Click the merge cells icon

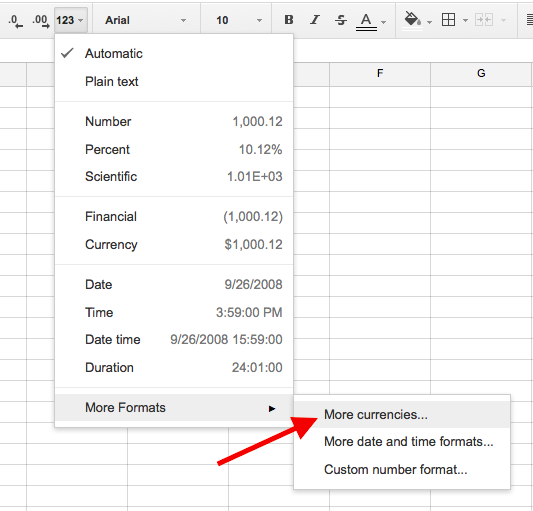[x=484, y=20]
